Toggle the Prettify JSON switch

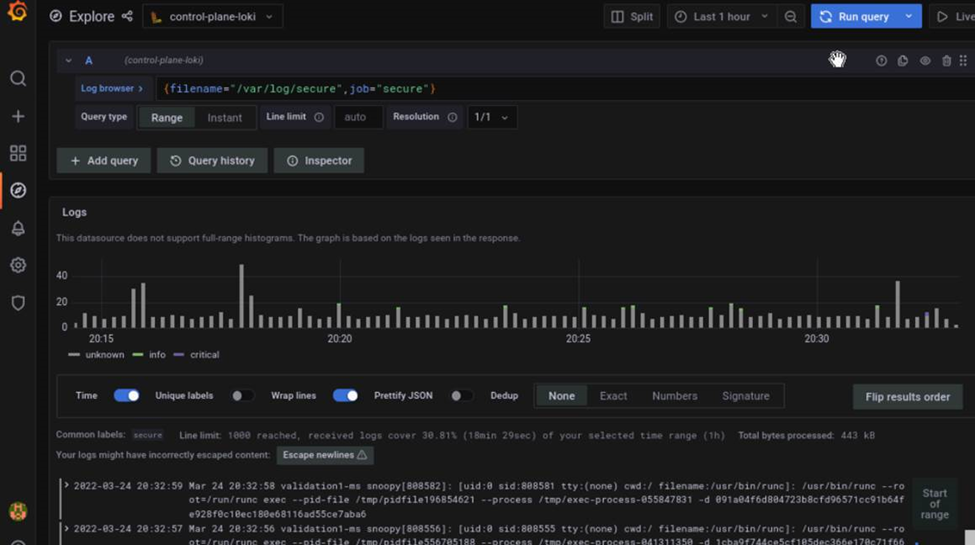(461, 396)
